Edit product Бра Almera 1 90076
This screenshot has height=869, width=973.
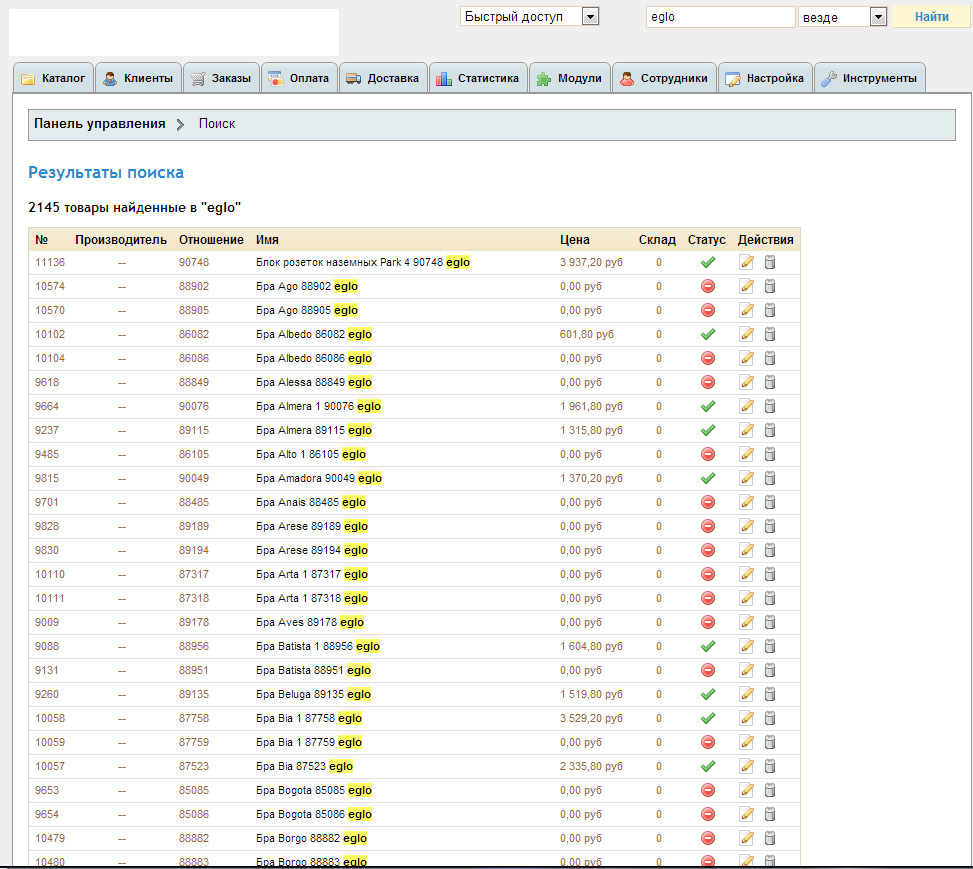pyautogui.click(x=747, y=407)
